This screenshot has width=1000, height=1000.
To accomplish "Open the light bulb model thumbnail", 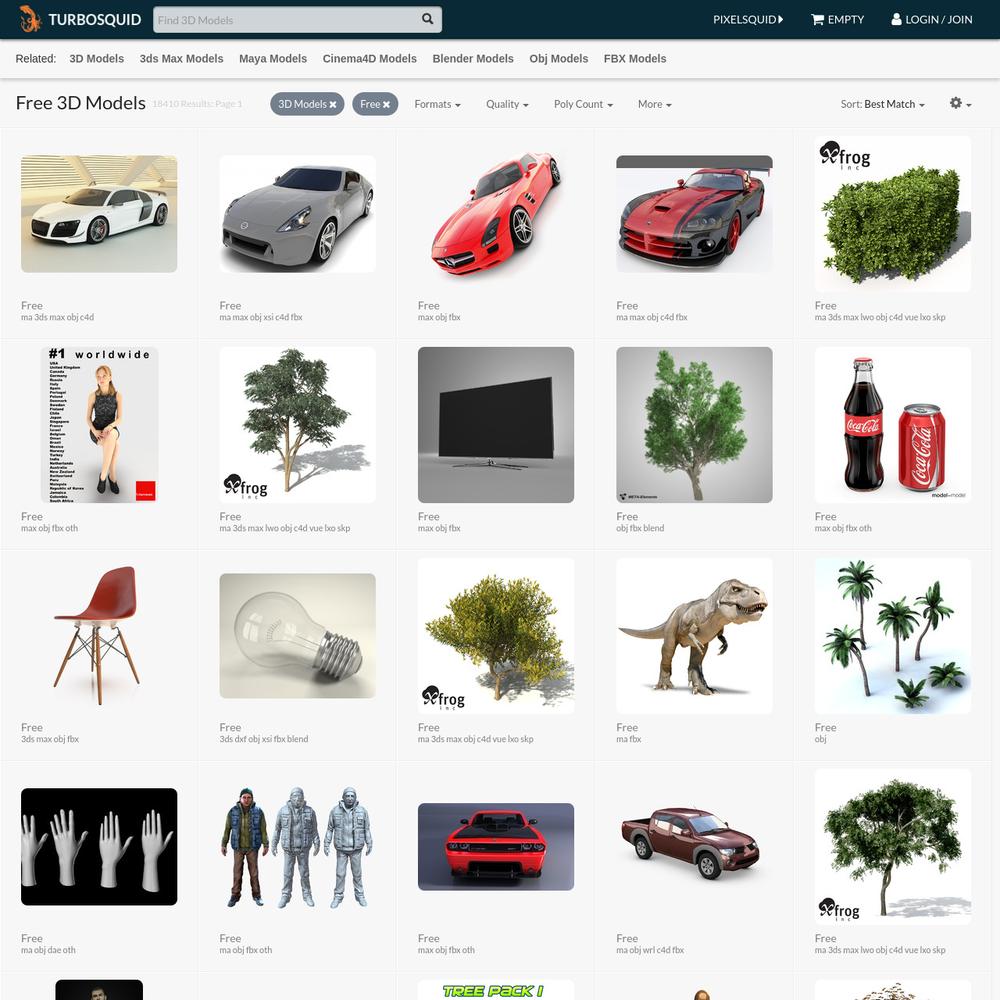I will click(x=297, y=636).
